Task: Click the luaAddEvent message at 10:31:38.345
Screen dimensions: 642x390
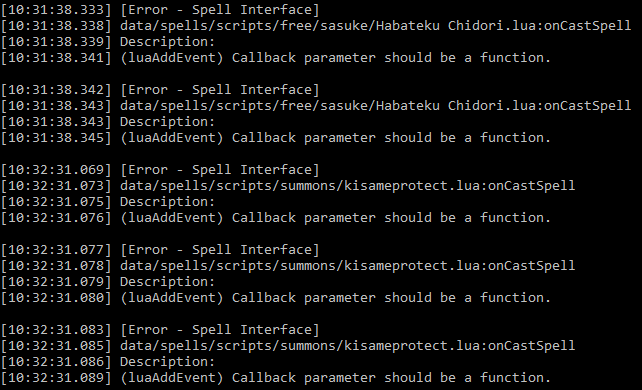Action: (336, 138)
